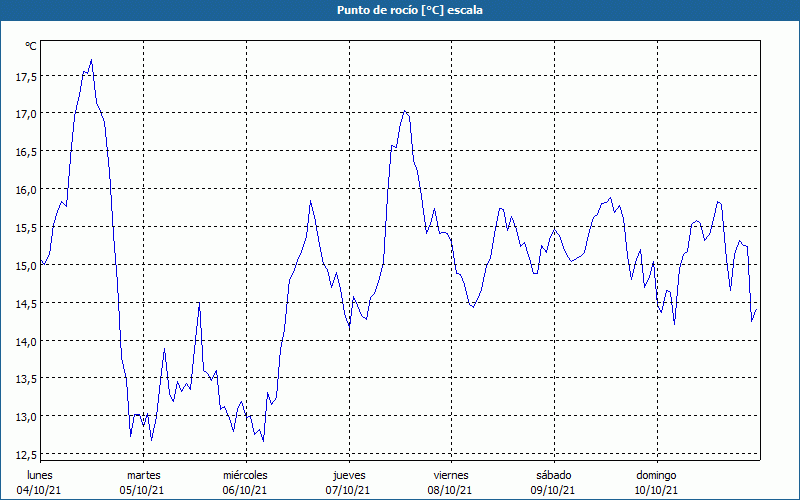Click the 13,5 y-axis label
The image size is (800, 500).
click(26, 379)
